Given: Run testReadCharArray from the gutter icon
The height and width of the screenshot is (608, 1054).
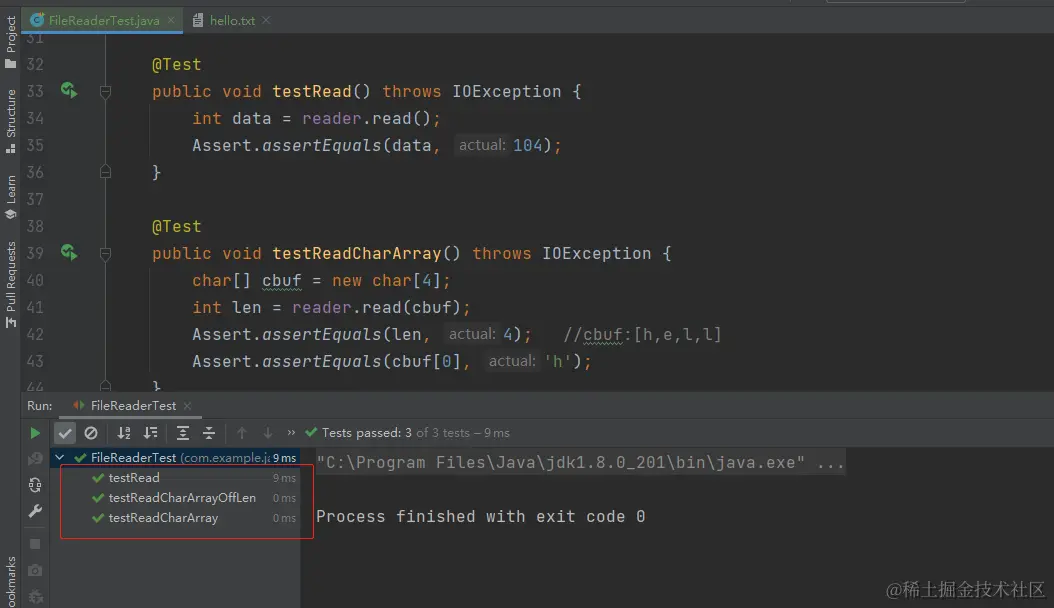Looking at the screenshot, I should point(69,253).
